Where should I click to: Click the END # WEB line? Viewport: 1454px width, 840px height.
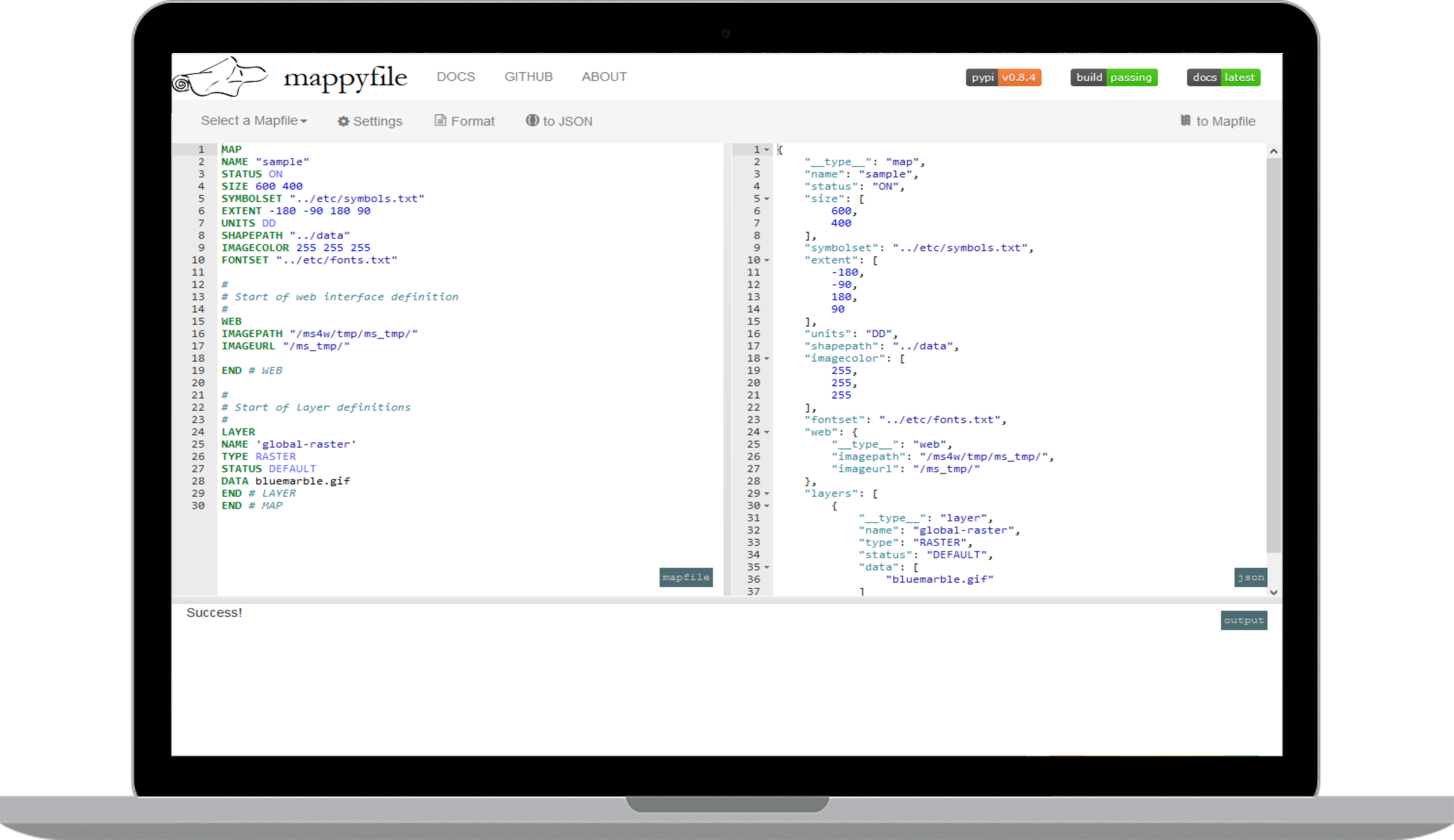[252, 371]
